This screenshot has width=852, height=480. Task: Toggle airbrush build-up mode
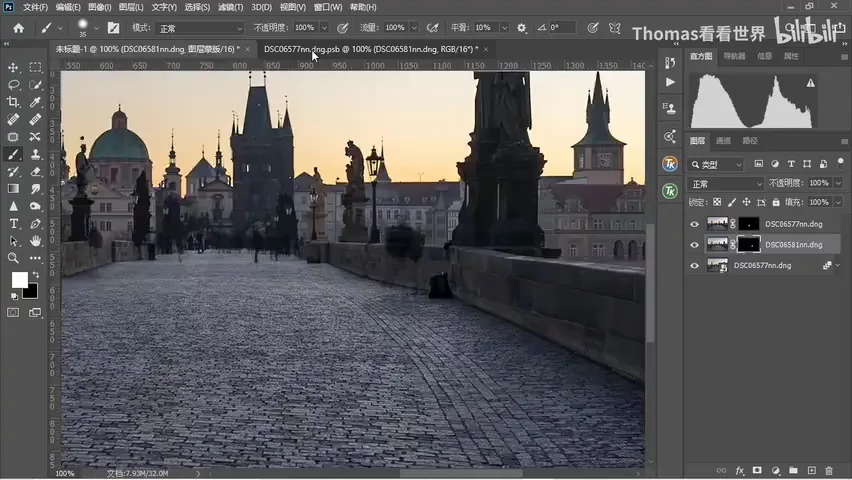click(433, 28)
